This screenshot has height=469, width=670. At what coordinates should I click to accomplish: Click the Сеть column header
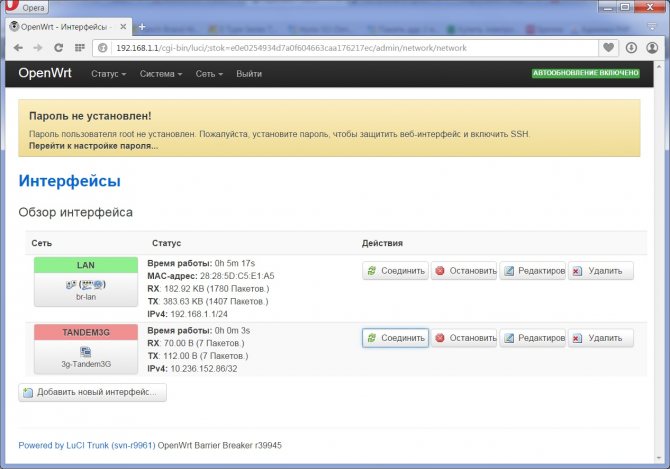pyautogui.click(x=41, y=243)
